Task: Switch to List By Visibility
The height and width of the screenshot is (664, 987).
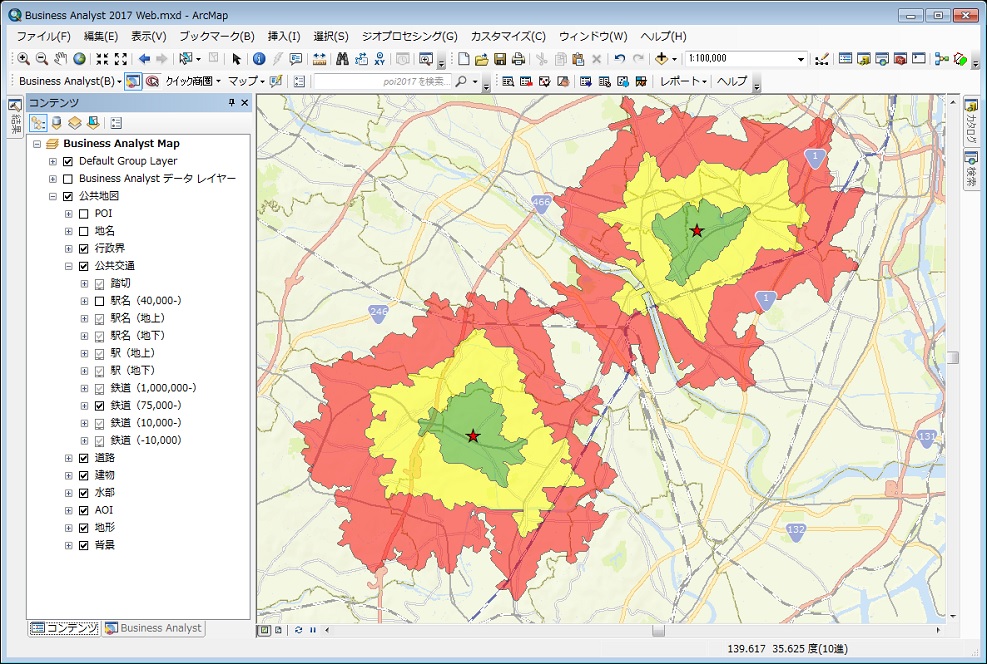Action: tap(75, 123)
